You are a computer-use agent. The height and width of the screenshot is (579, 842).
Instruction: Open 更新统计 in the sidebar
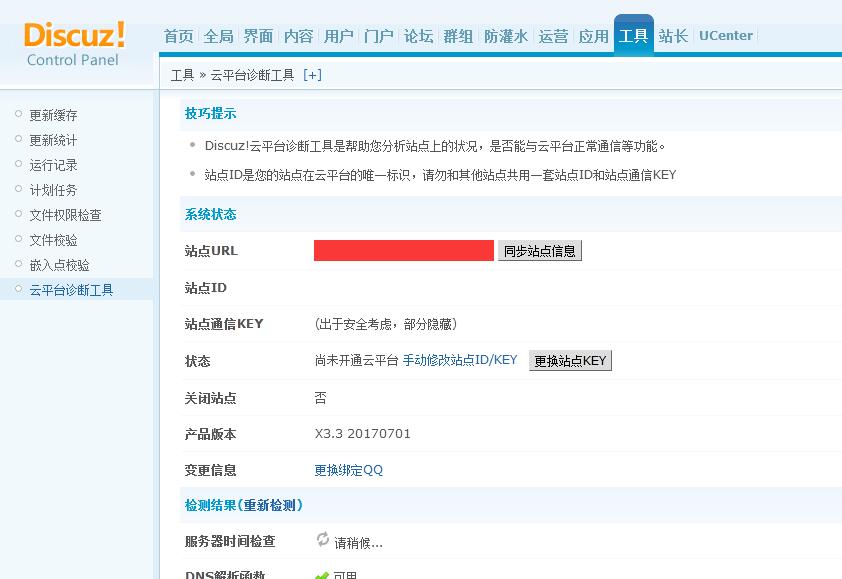point(53,140)
